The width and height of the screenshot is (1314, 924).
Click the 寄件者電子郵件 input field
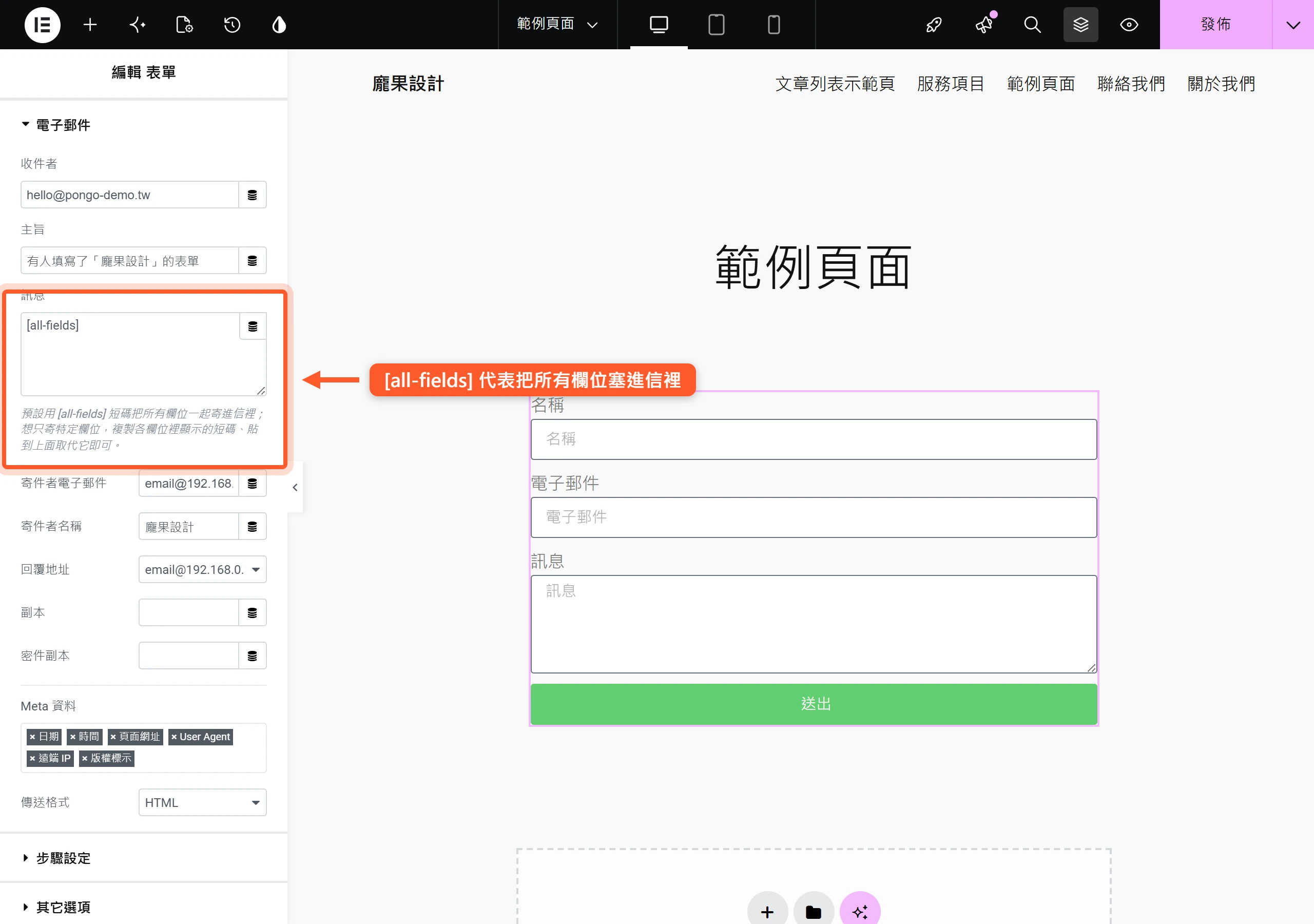(x=189, y=484)
